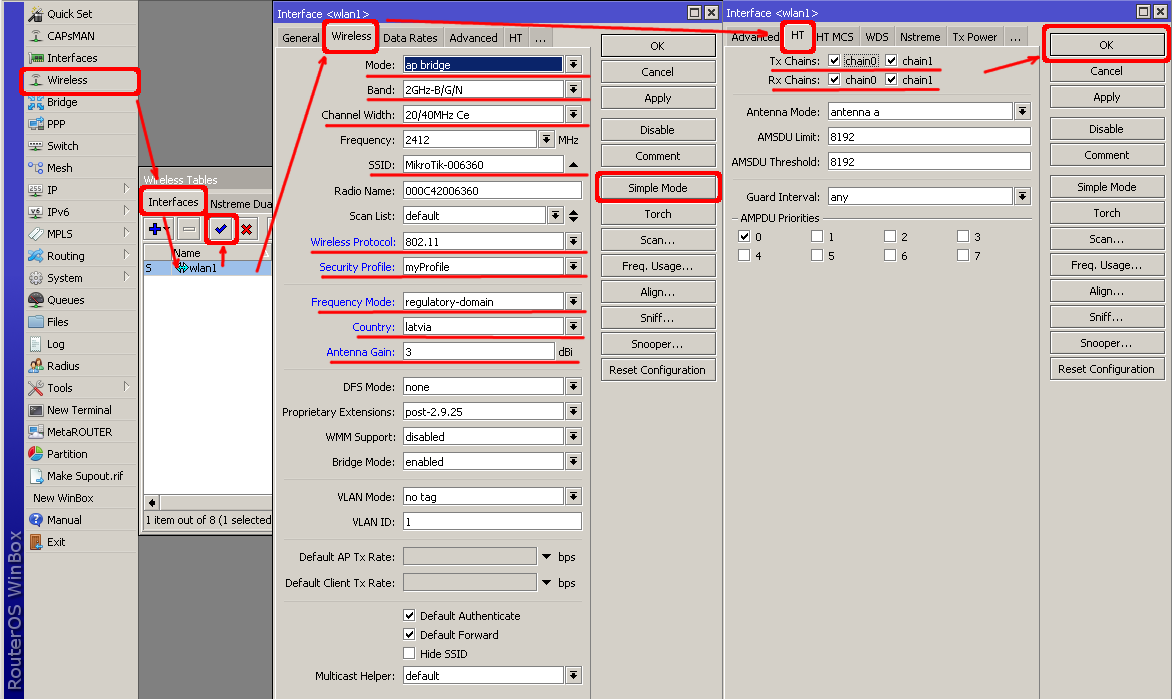The width and height of the screenshot is (1172, 699).
Task: Open the Country dropdown list
Action: (573, 327)
